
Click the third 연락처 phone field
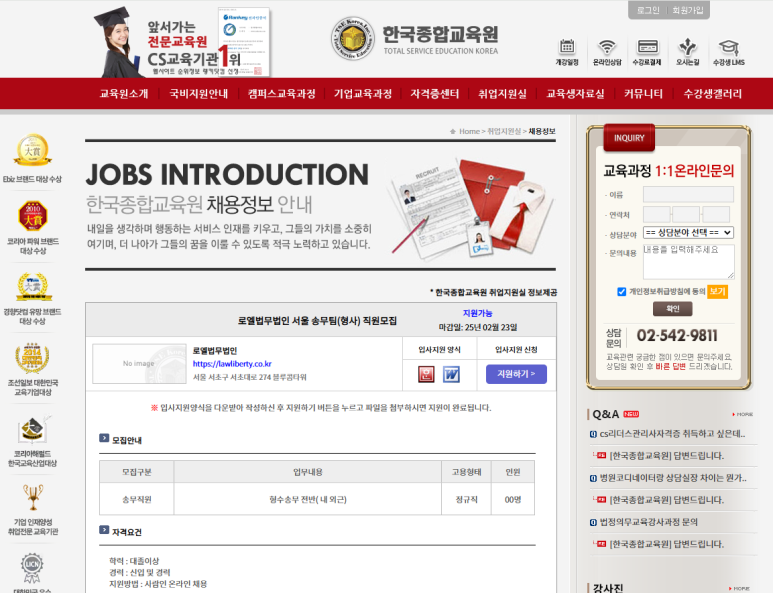pyautogui.click(x=716, y=215)
